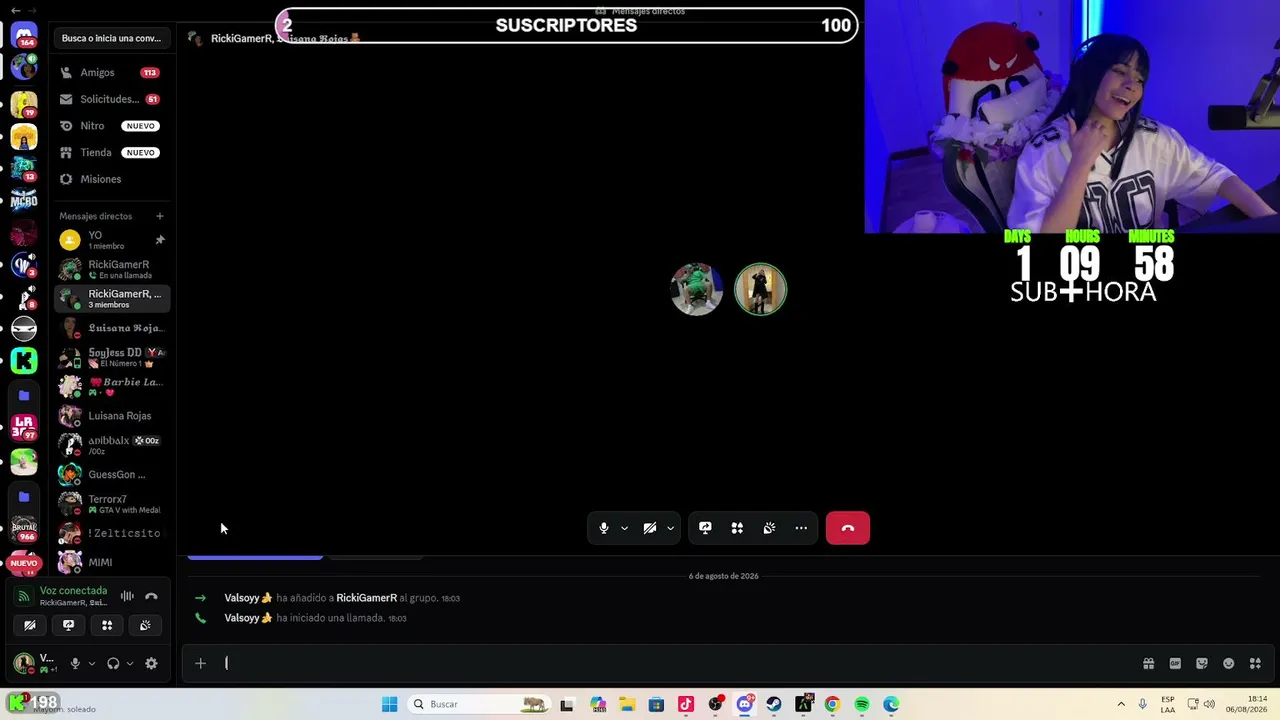The width and height of the screenshot is (1280, 720).
Task: Open the Amigos page
Action: (111, 72)
